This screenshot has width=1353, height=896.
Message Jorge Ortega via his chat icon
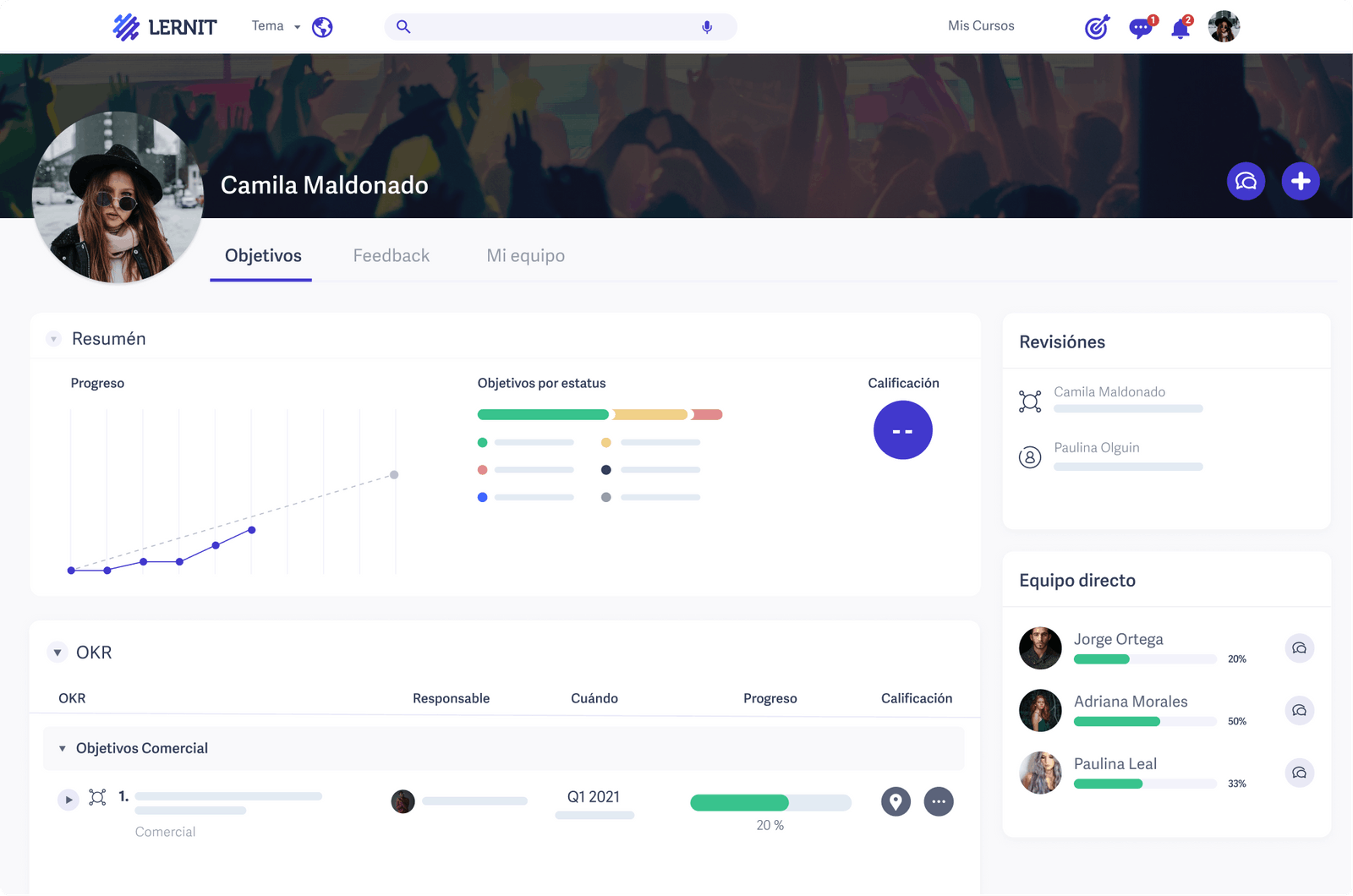pos(1300,648)
